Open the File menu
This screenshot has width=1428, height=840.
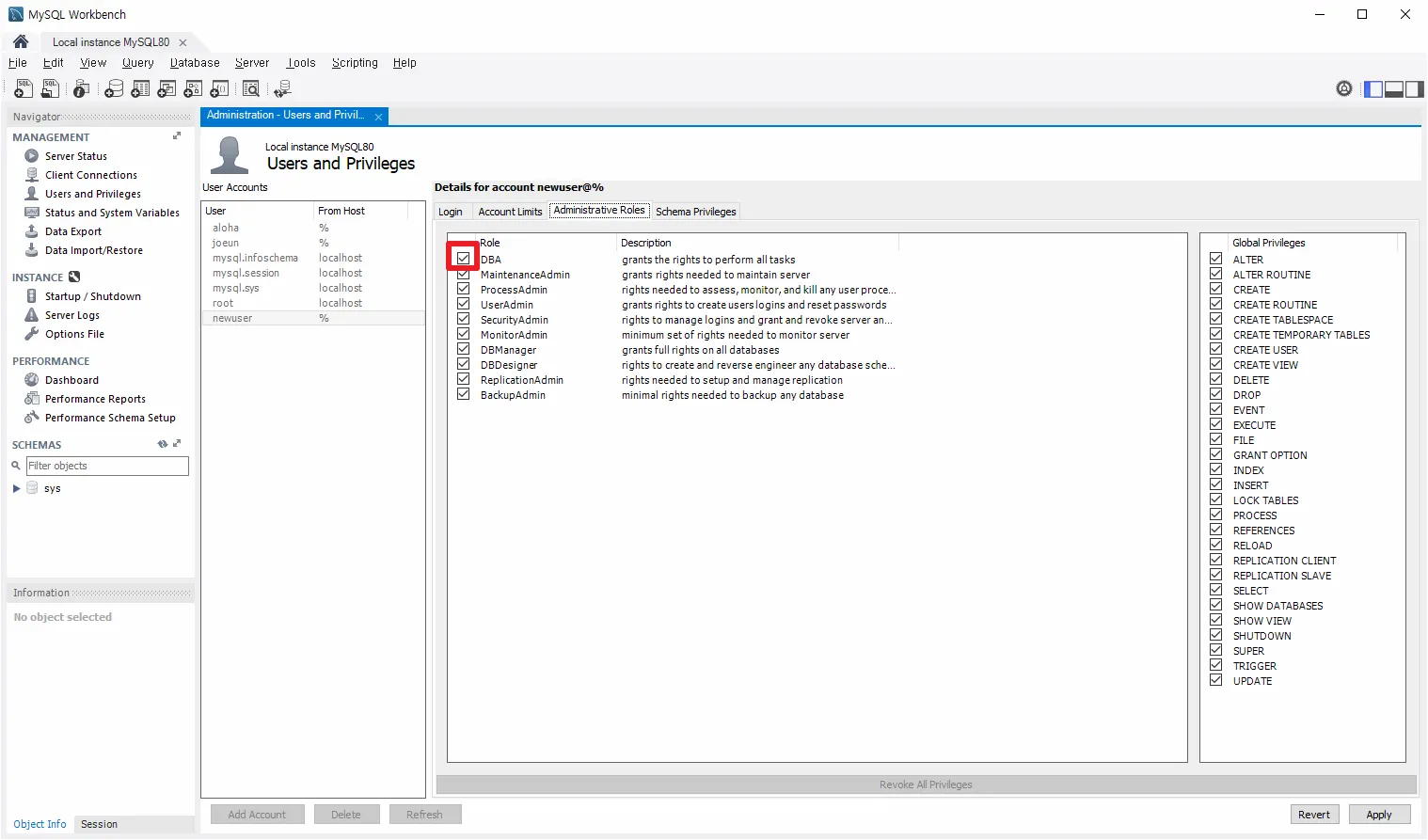tap(18, 63)
